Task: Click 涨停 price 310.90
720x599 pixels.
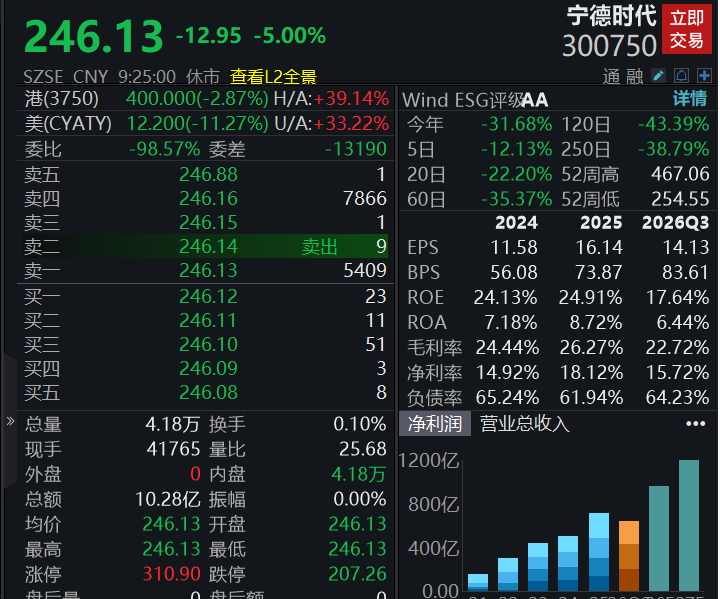Action: [172, 574]
